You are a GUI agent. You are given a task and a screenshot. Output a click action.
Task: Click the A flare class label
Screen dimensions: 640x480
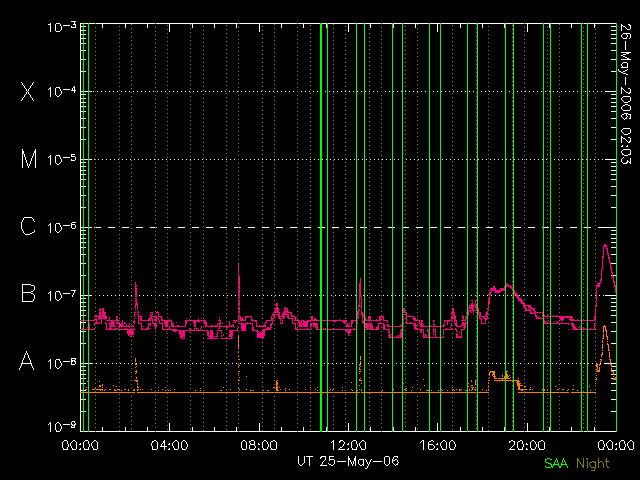point(27,361)
